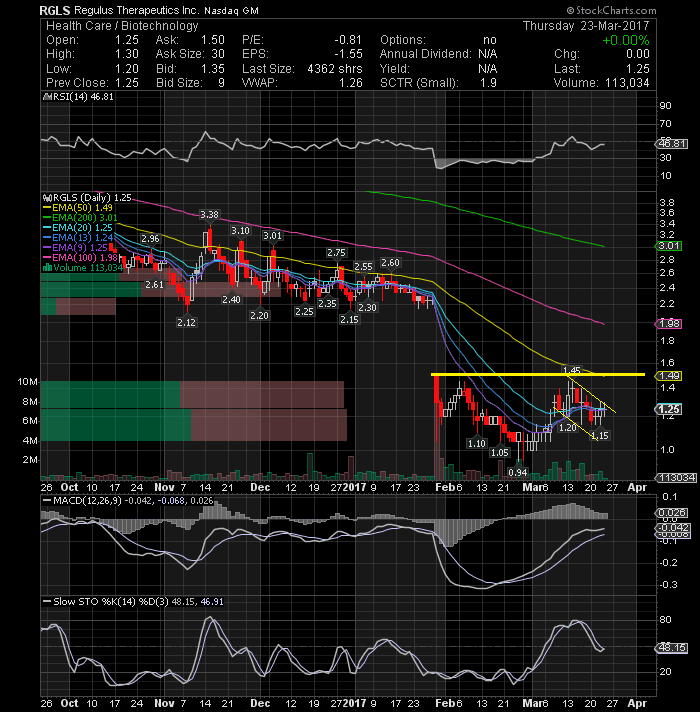This screenshot has width=700, height=712.
Task: Click the Bid price 1.35
Action: pos(212,69)
